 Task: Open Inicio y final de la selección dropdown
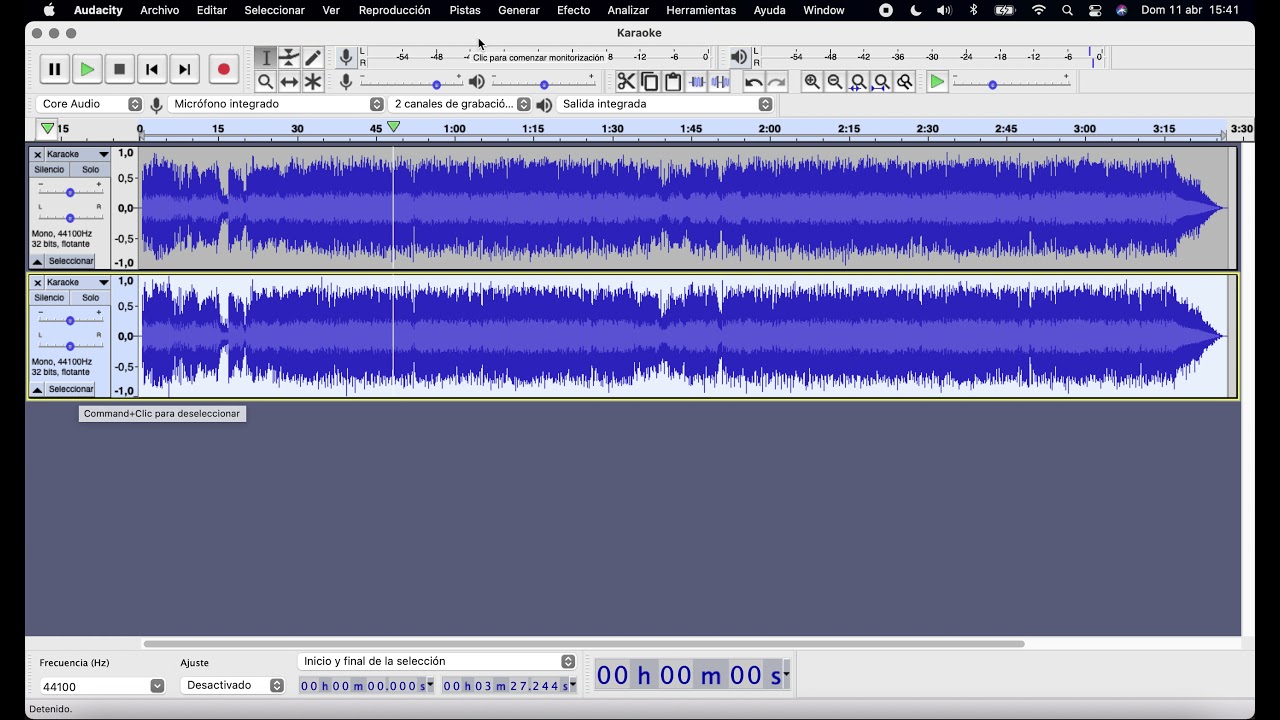[x=437, y=662]
